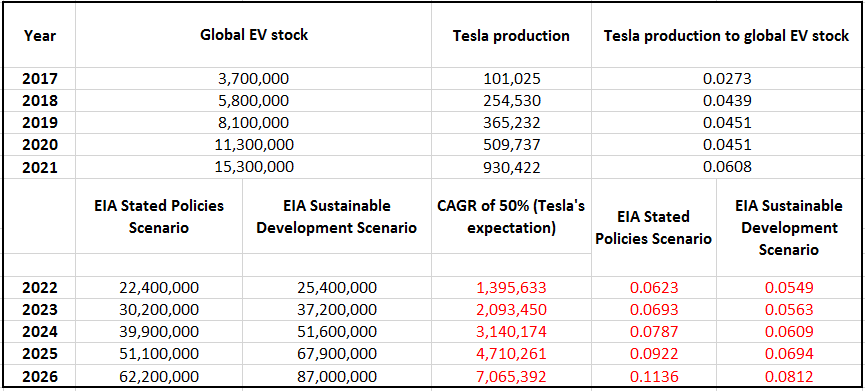Click the red 4,710,261 projection cell

click(511, 353)
